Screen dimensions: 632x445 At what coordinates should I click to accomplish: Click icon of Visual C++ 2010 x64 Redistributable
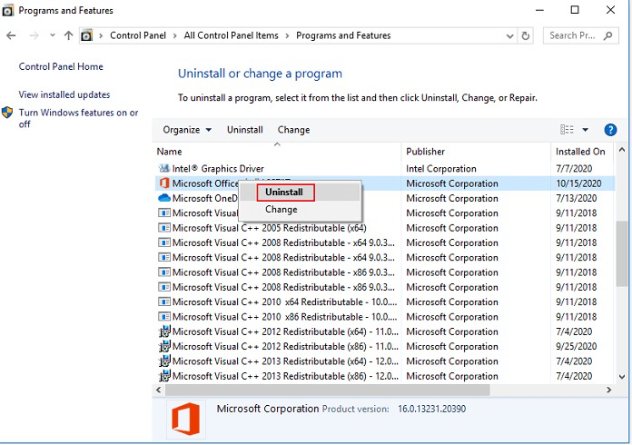[164, 302]
